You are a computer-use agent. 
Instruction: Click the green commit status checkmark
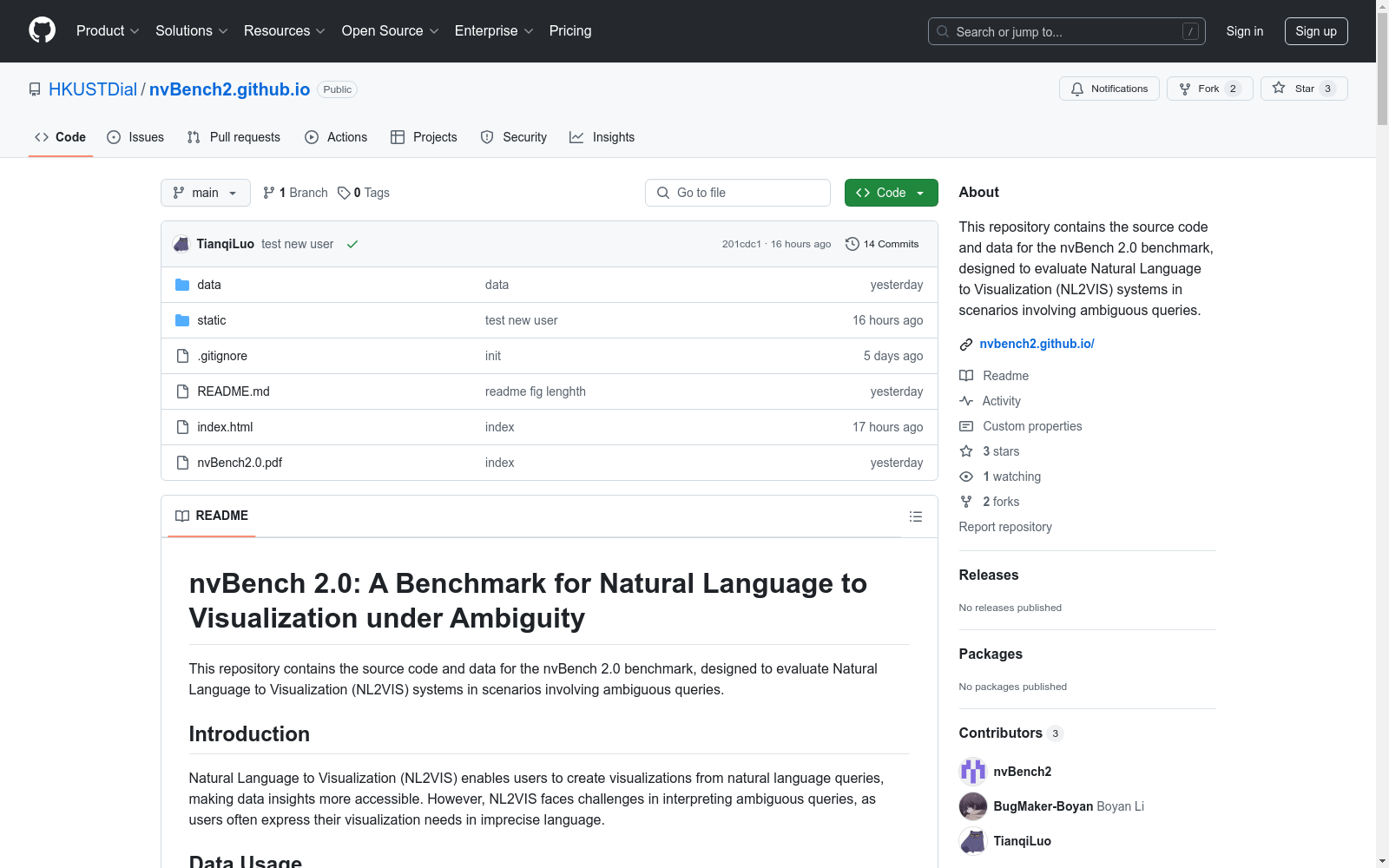point(352,244)
